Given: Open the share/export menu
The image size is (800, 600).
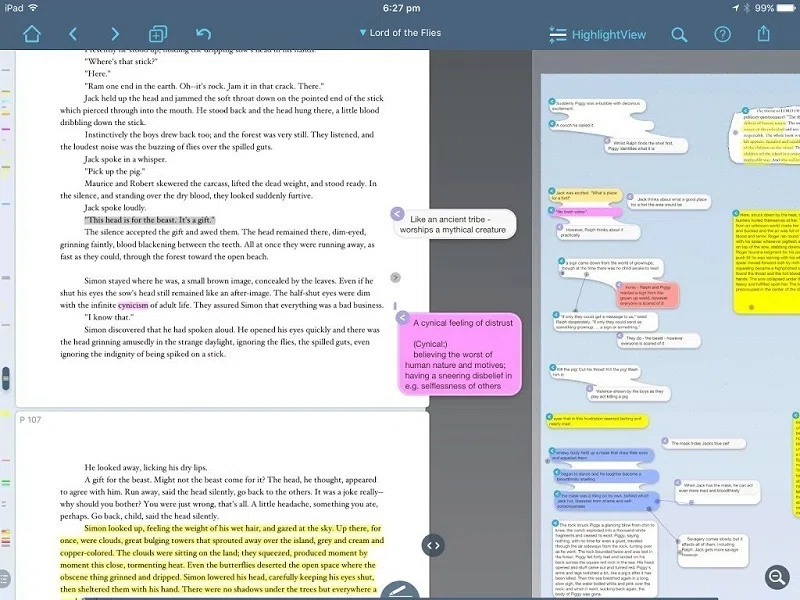Looking at the screenshot, I should [763, 34].
